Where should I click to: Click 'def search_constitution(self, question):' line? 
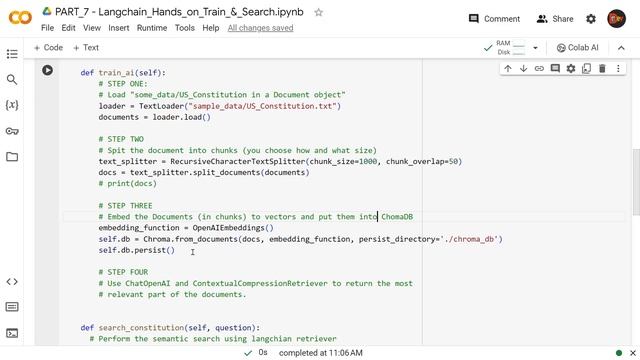(170, 328)
